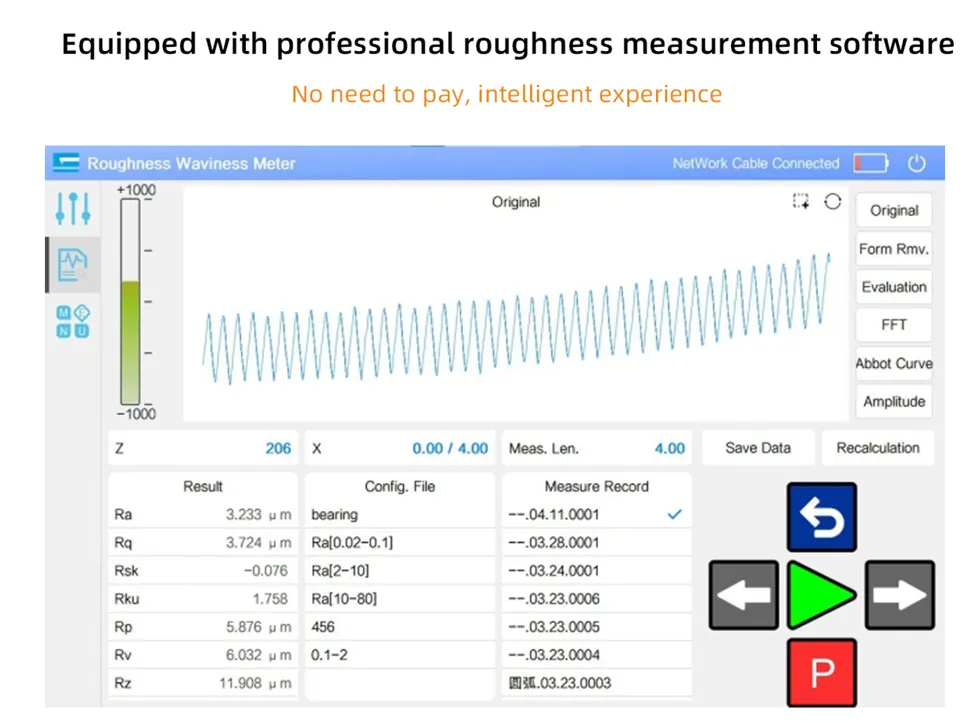
Task: Click the Rv result row 6.032 µm
Action: click(x=203, y=655)
